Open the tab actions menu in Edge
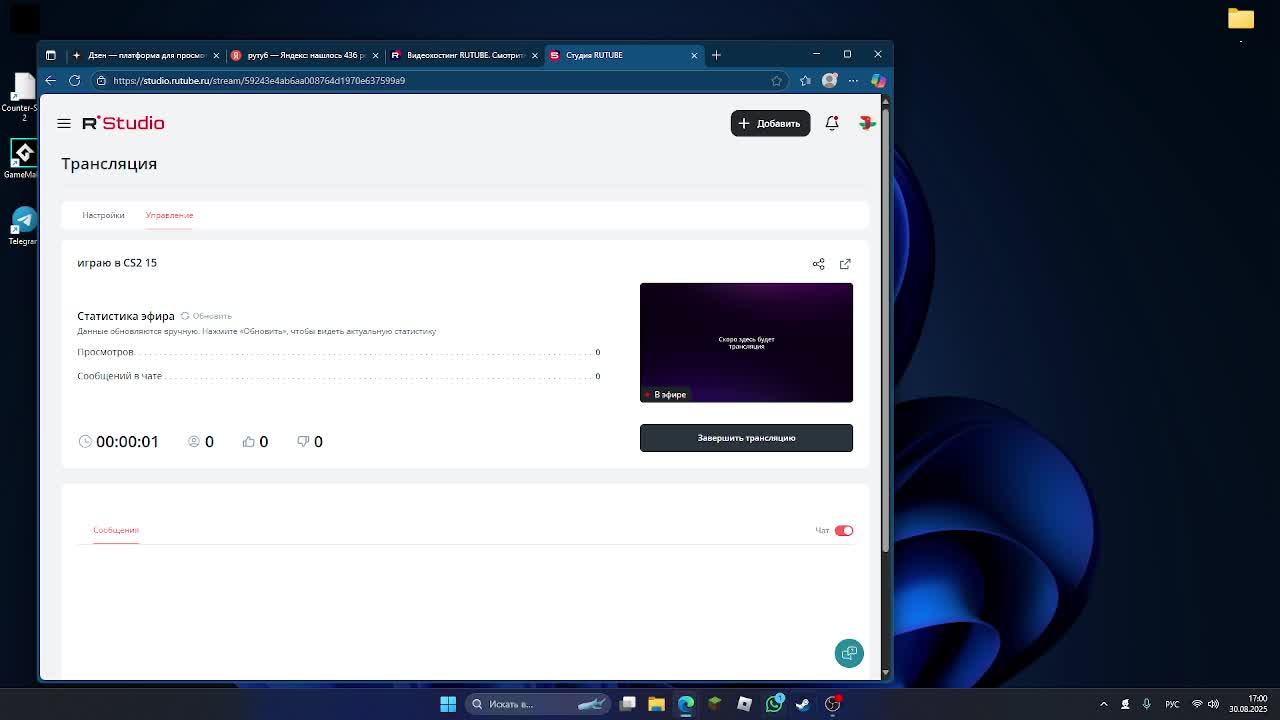This screenshot has height=720, width=1280. tap(51, 55)
